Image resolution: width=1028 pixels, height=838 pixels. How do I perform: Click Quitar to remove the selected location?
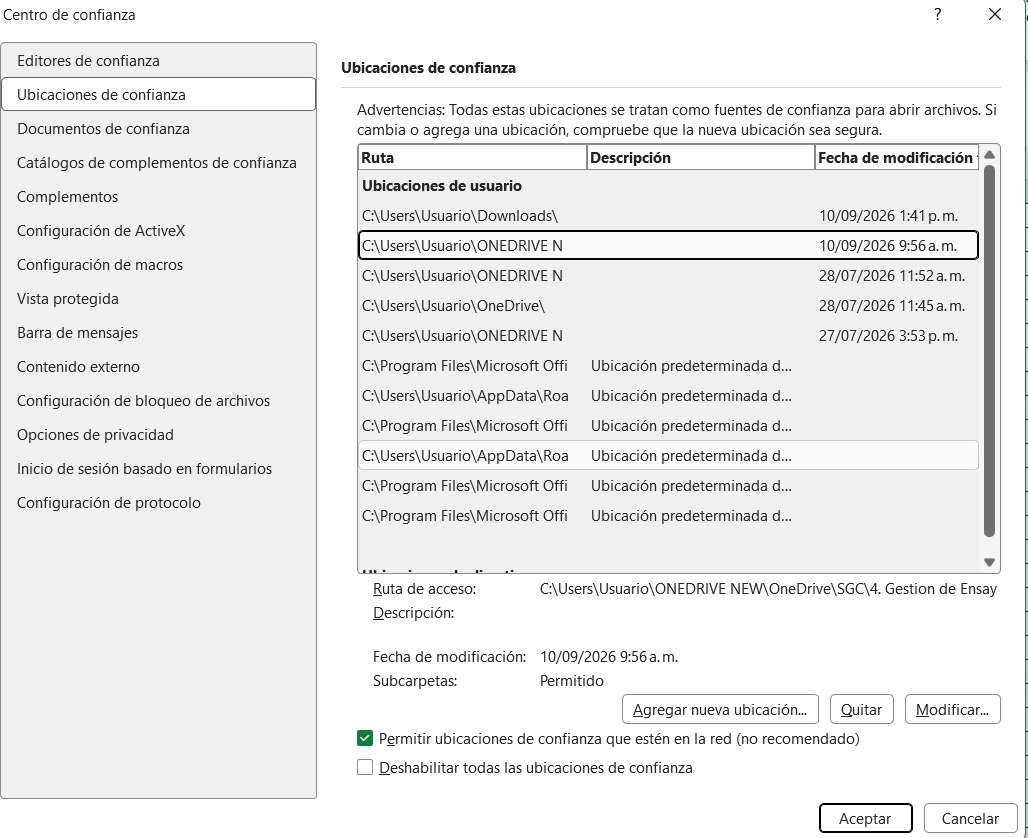click(x=861, y=709)
